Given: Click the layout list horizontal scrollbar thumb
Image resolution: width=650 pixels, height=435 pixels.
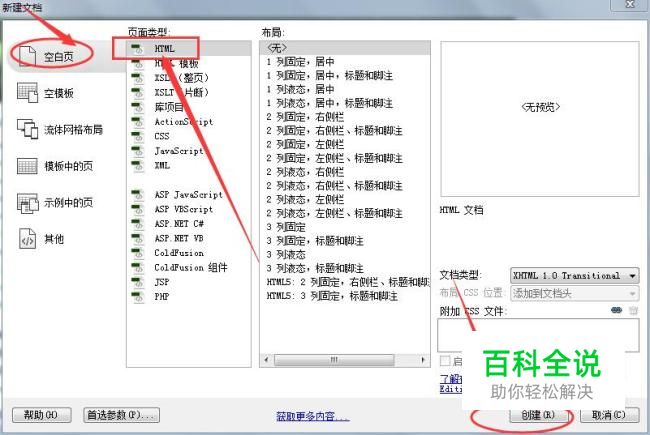Looking at the screenshot, I should coord(334,360).
